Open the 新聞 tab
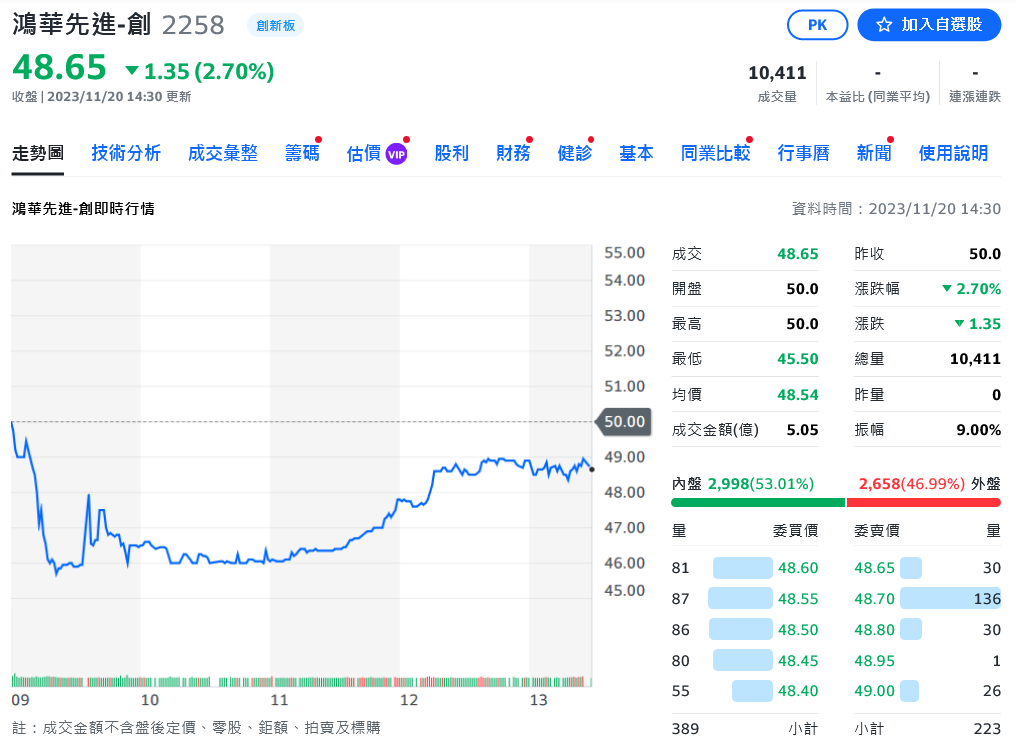Screen dimensions: 1016x740 pyautogui.click(x=873, y=153)
